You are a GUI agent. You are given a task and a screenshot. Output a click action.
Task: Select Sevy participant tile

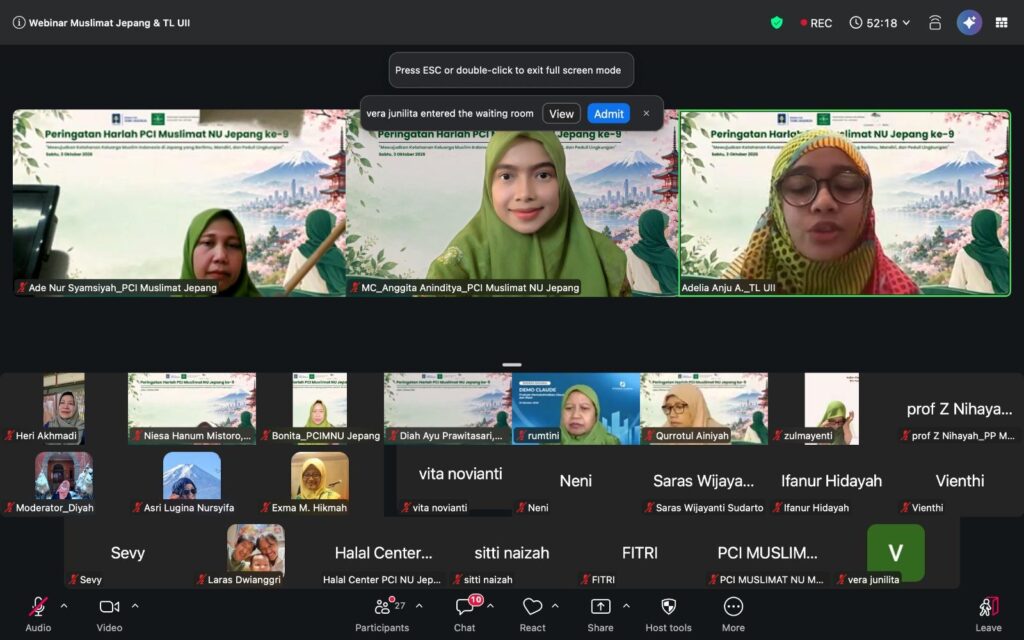[x=128, y=553]
